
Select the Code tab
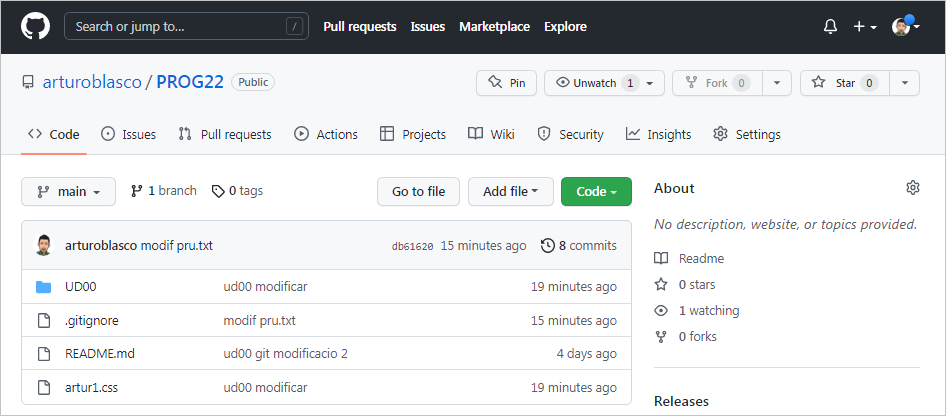(x=54, y=134)
